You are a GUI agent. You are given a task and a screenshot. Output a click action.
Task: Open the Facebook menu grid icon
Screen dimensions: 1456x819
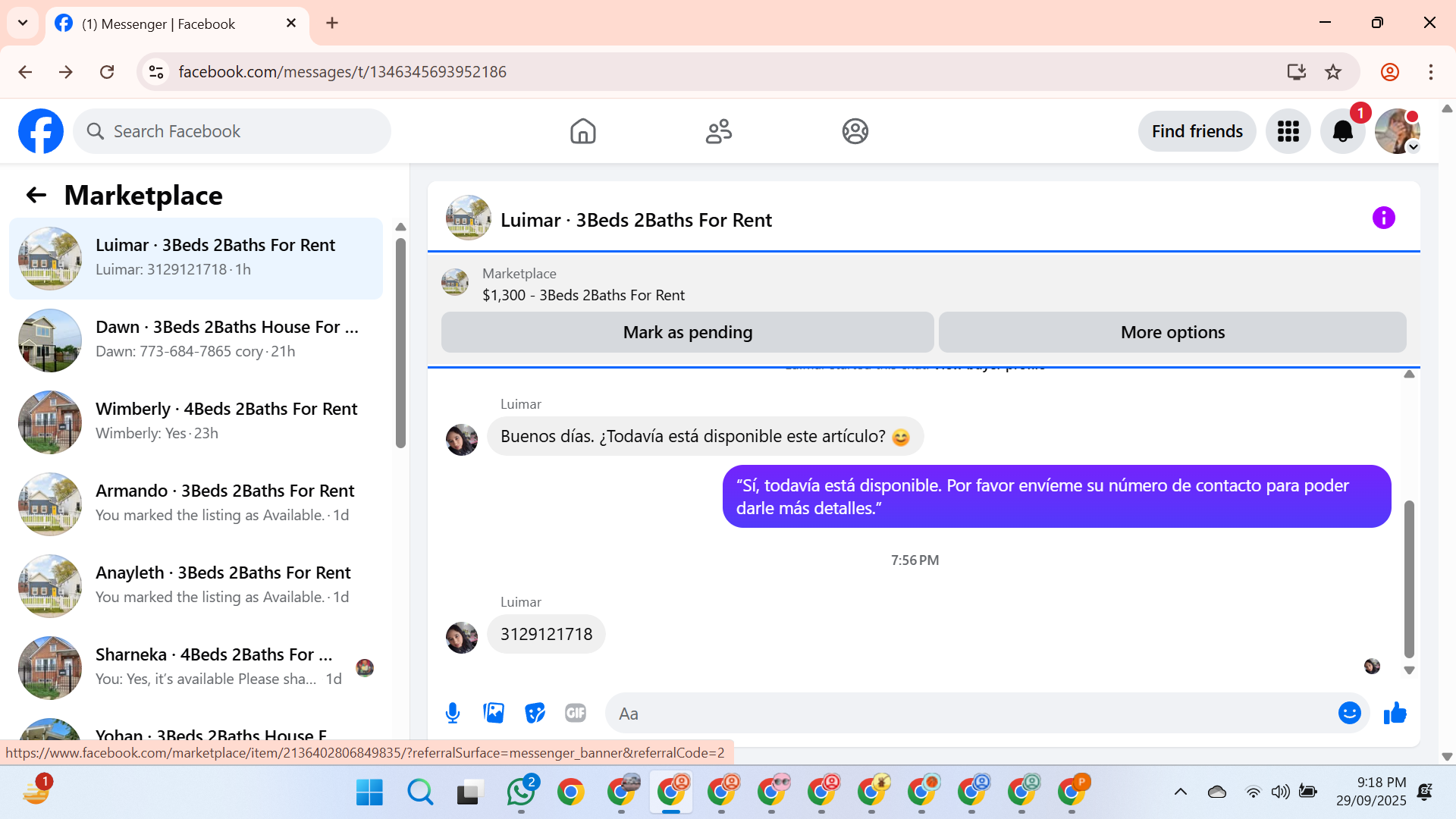1288,131
